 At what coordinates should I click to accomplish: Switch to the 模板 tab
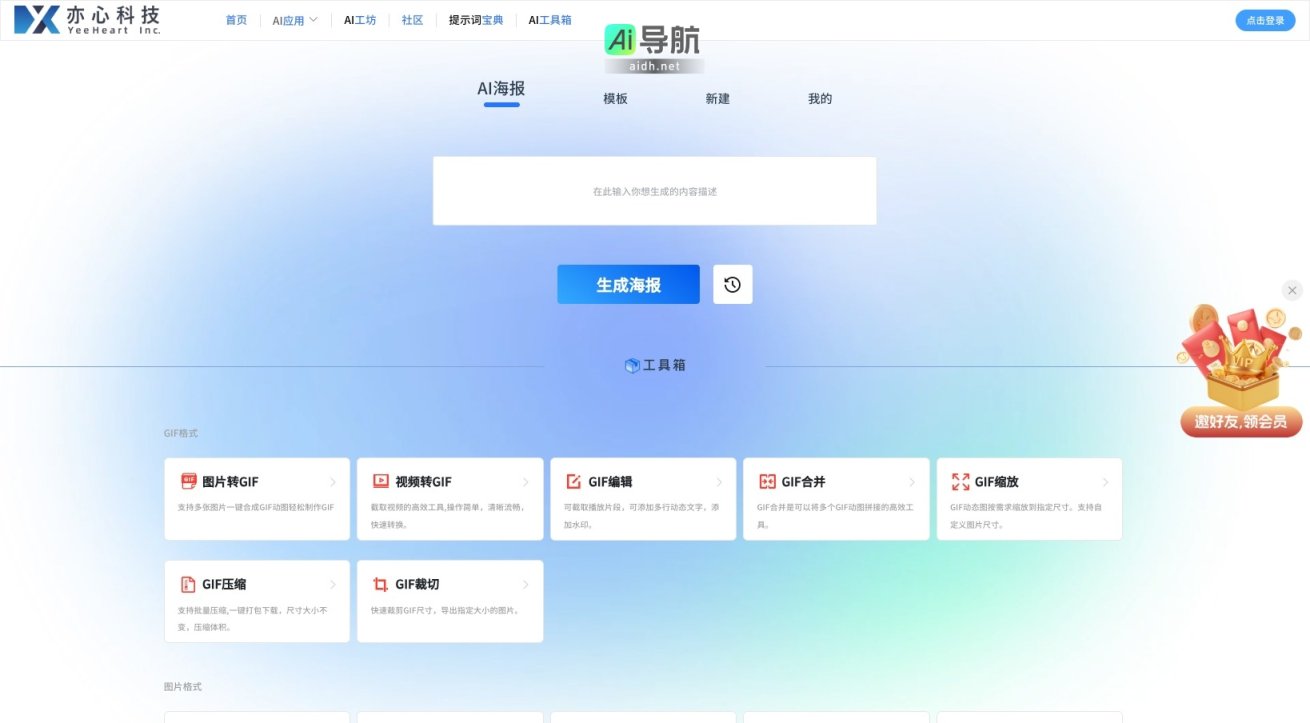coord(615,98)
